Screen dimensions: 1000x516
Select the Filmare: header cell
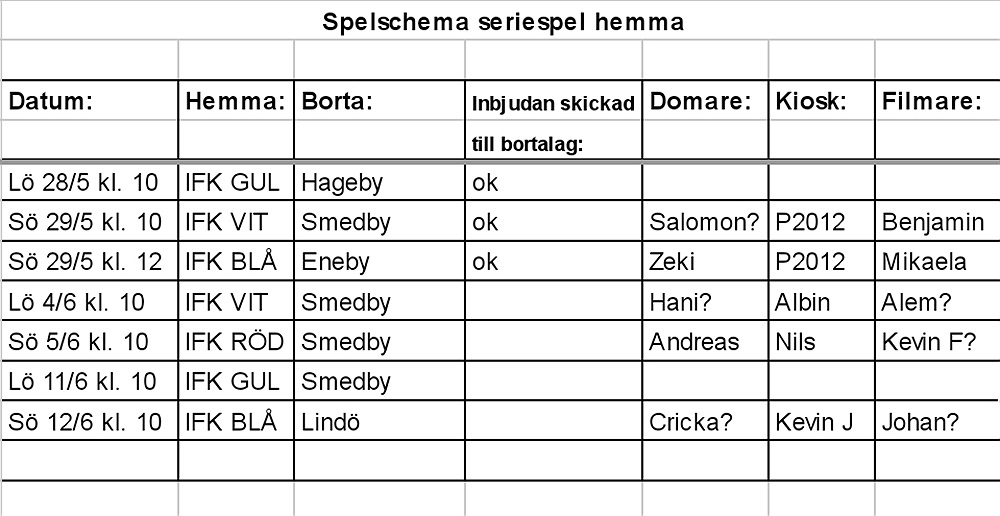(938, 101)
